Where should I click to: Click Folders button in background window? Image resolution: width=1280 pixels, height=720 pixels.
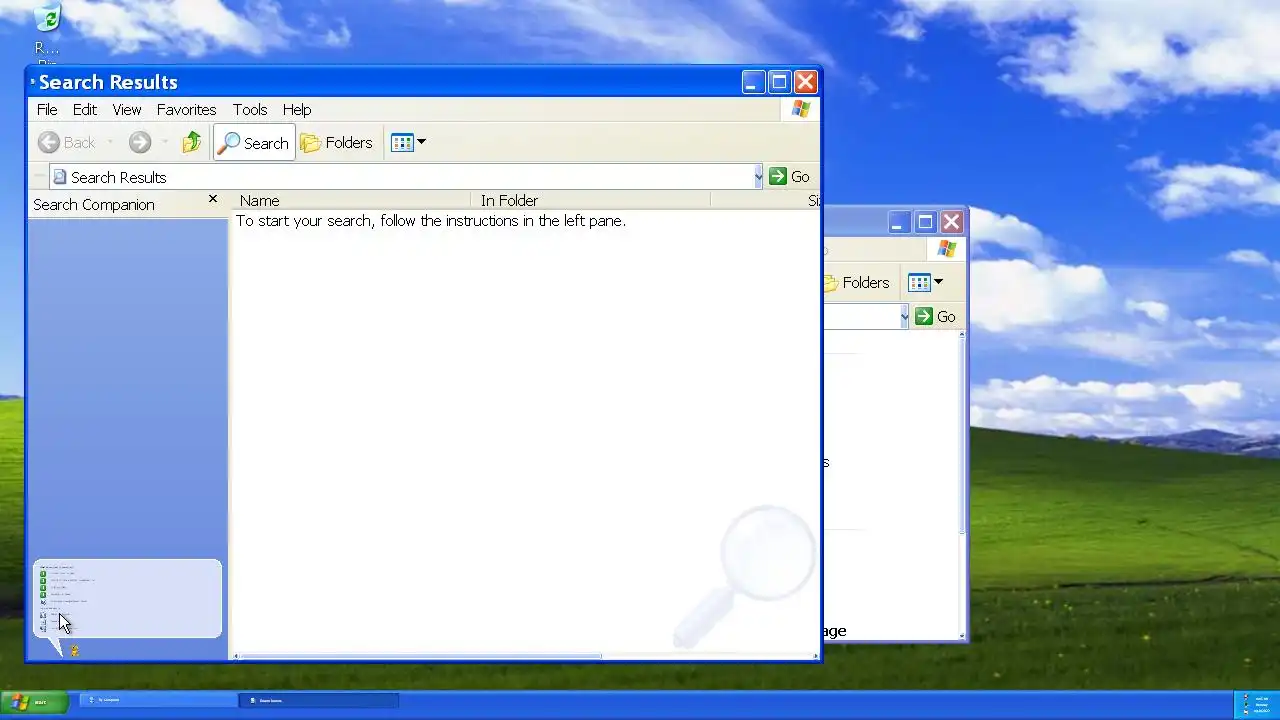pyautogui.click(x=857, y=283)
